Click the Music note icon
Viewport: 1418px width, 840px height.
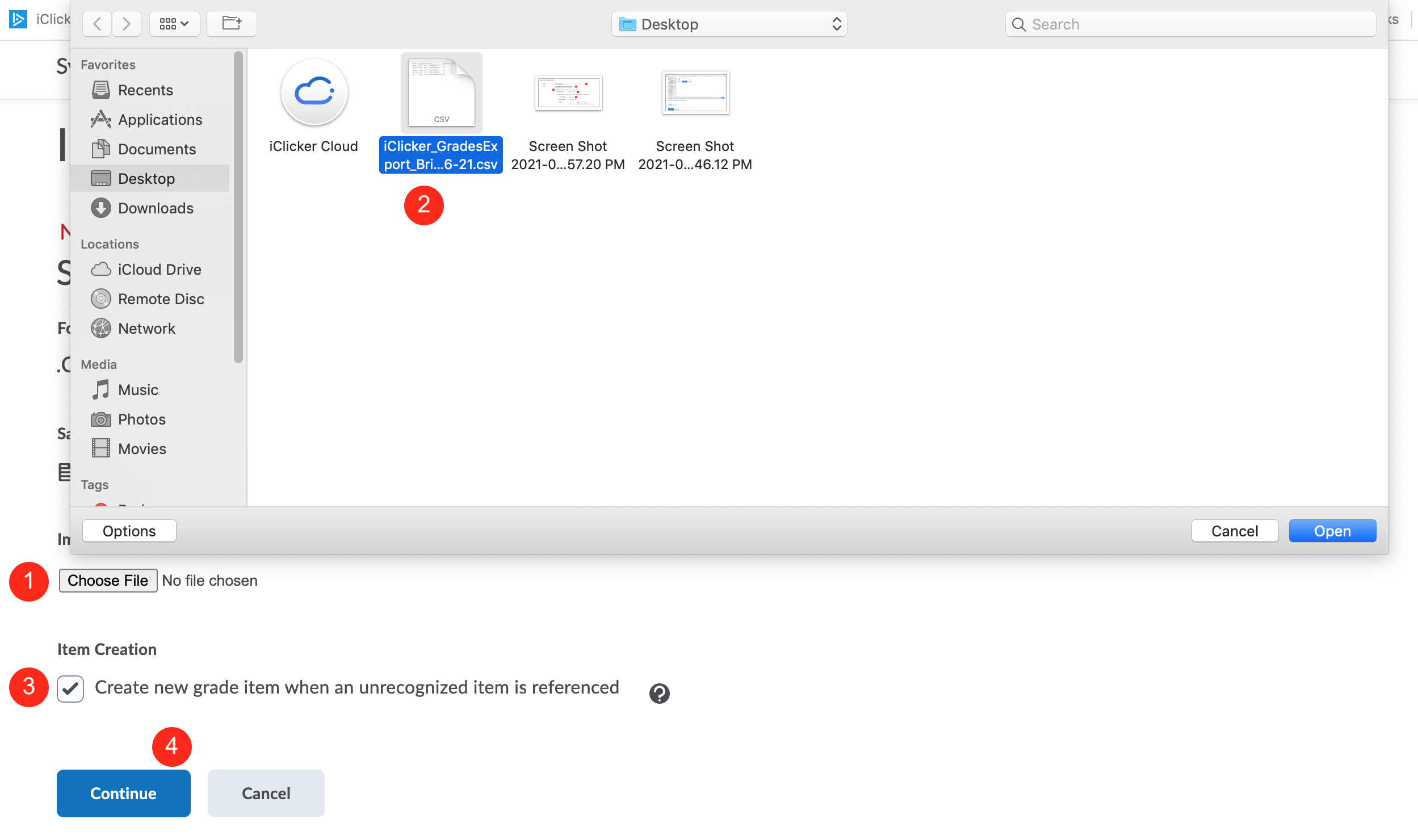click(101, 389)
